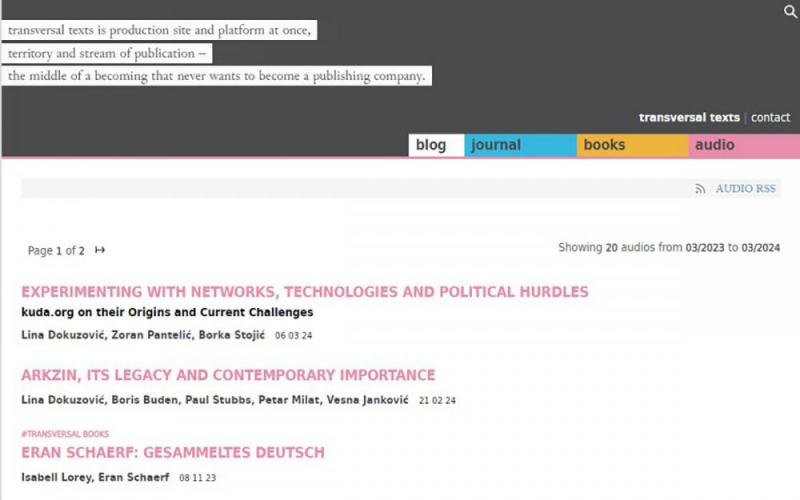Switch to the journal tab
The width and height of the screenshot is (800, 500).
point(520,145)
